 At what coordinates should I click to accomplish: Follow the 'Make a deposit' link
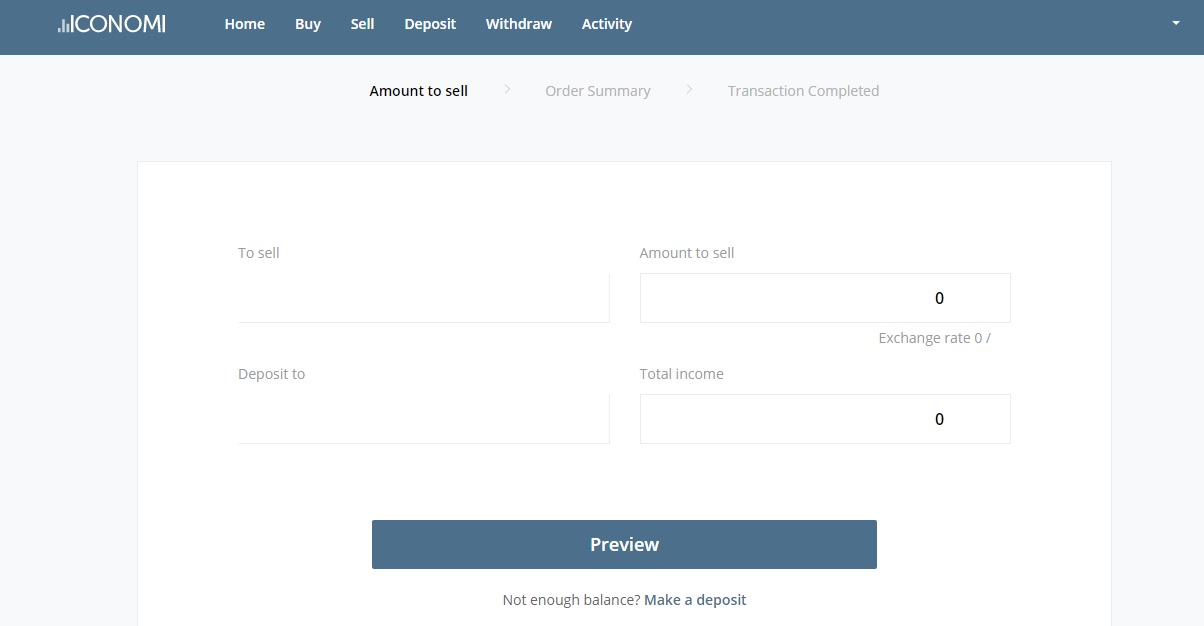pos(695,600)
